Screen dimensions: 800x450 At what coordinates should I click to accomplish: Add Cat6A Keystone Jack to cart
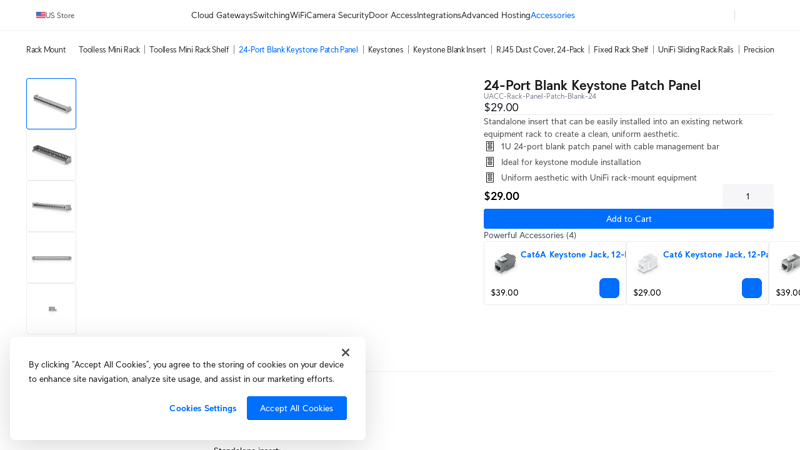pyautogui.click(x=609, y=288)
